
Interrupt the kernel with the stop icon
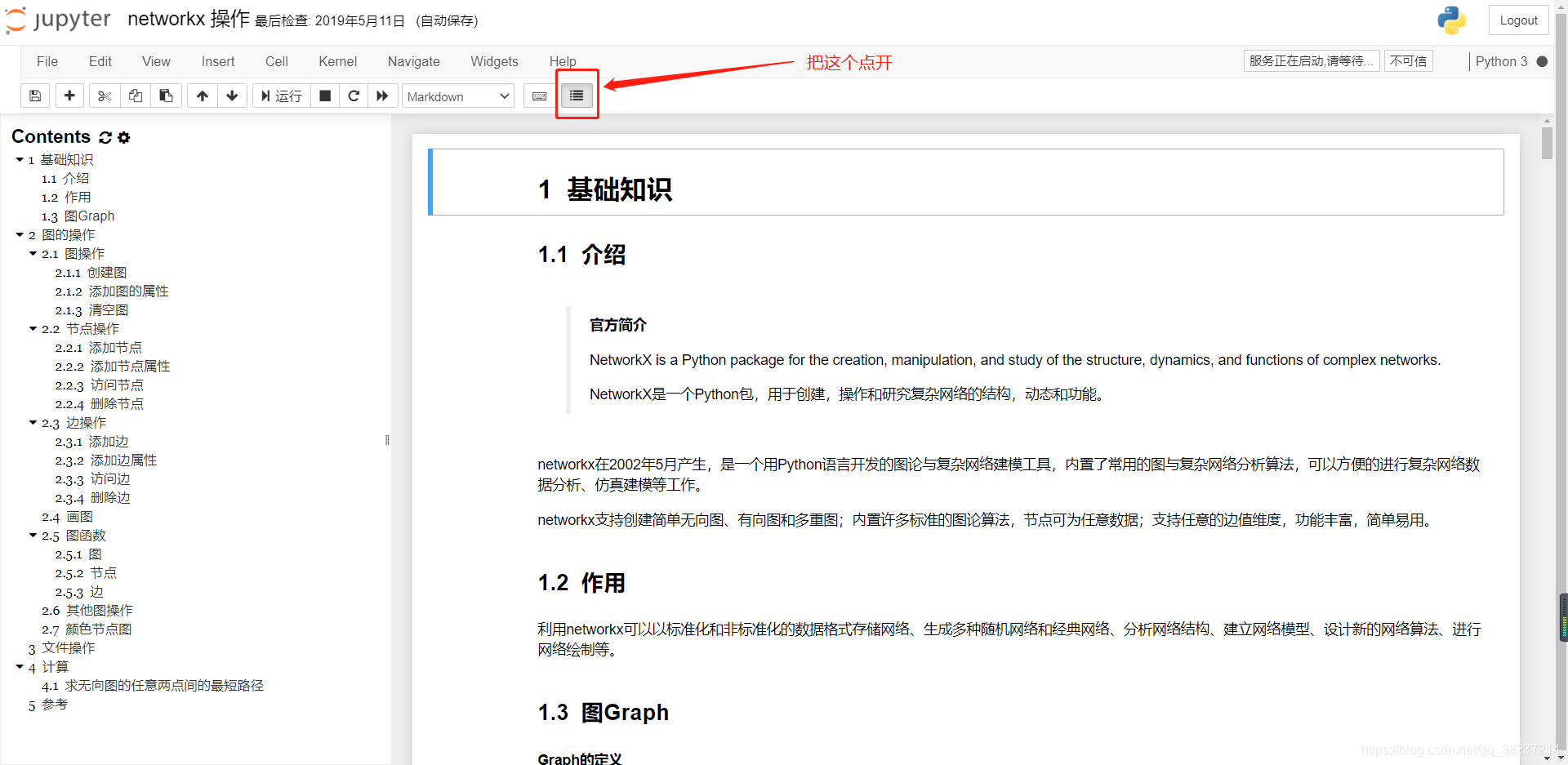[x=325, y=96]
